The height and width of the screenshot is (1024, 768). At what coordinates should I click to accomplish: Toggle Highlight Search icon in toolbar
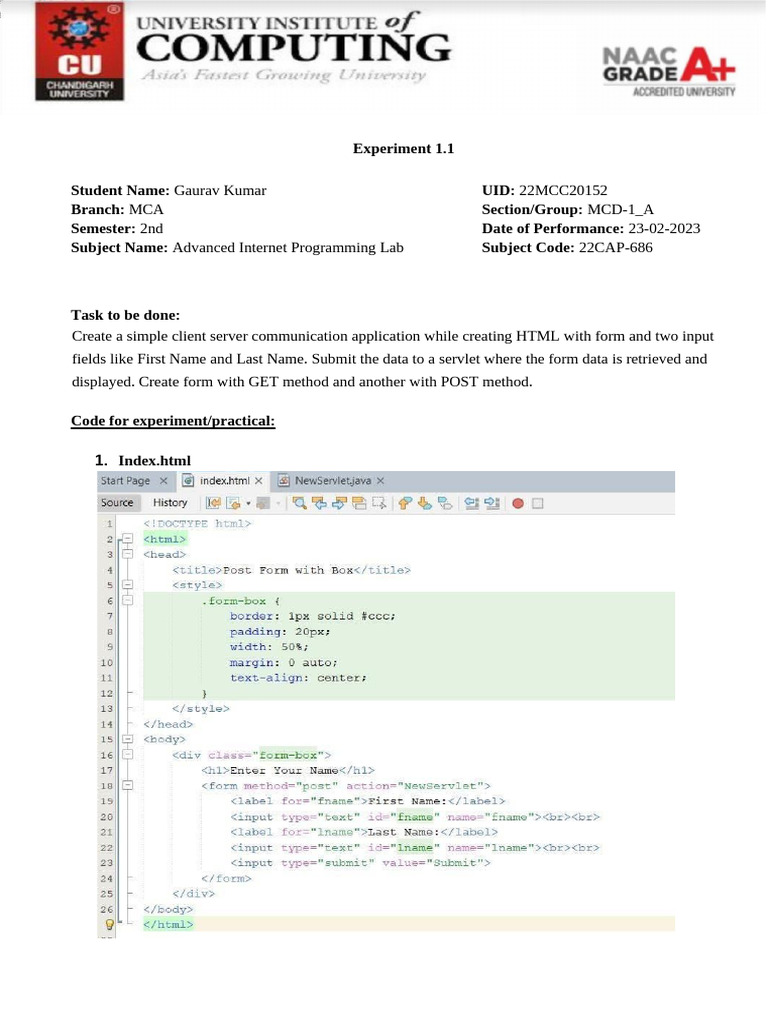tap(359, 504)
